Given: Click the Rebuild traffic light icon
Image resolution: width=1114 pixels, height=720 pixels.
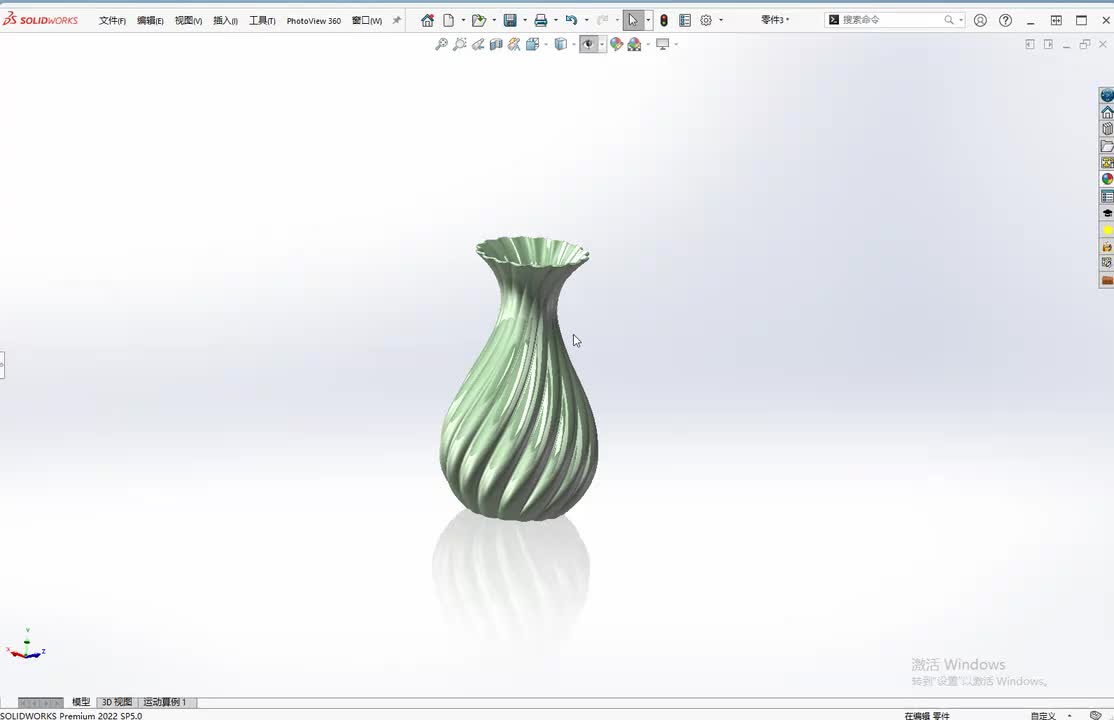Looking at the screenshot, I should [664, 21].
